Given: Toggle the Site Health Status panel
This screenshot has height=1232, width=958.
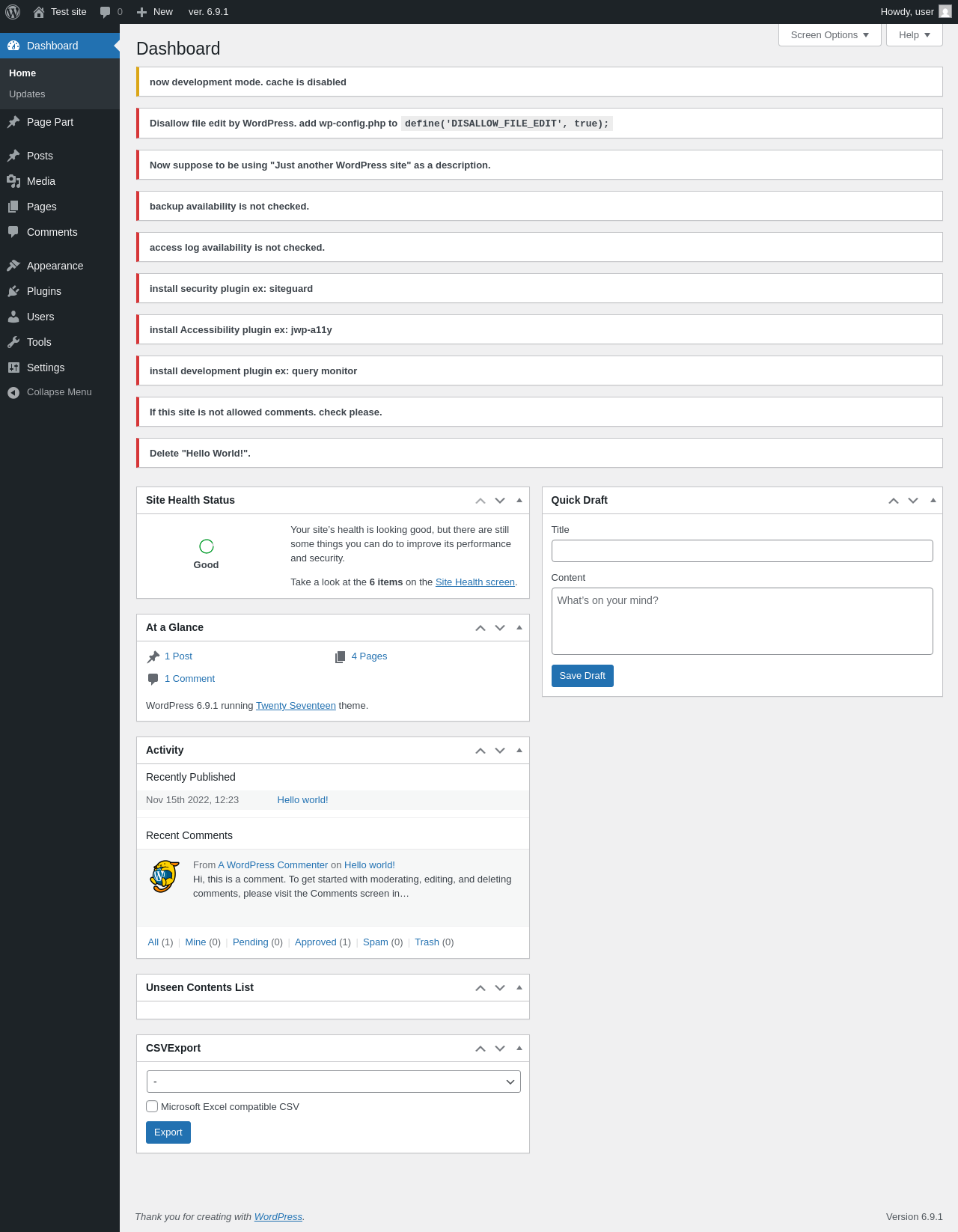Looking at the screenshot, I should 519,500.
